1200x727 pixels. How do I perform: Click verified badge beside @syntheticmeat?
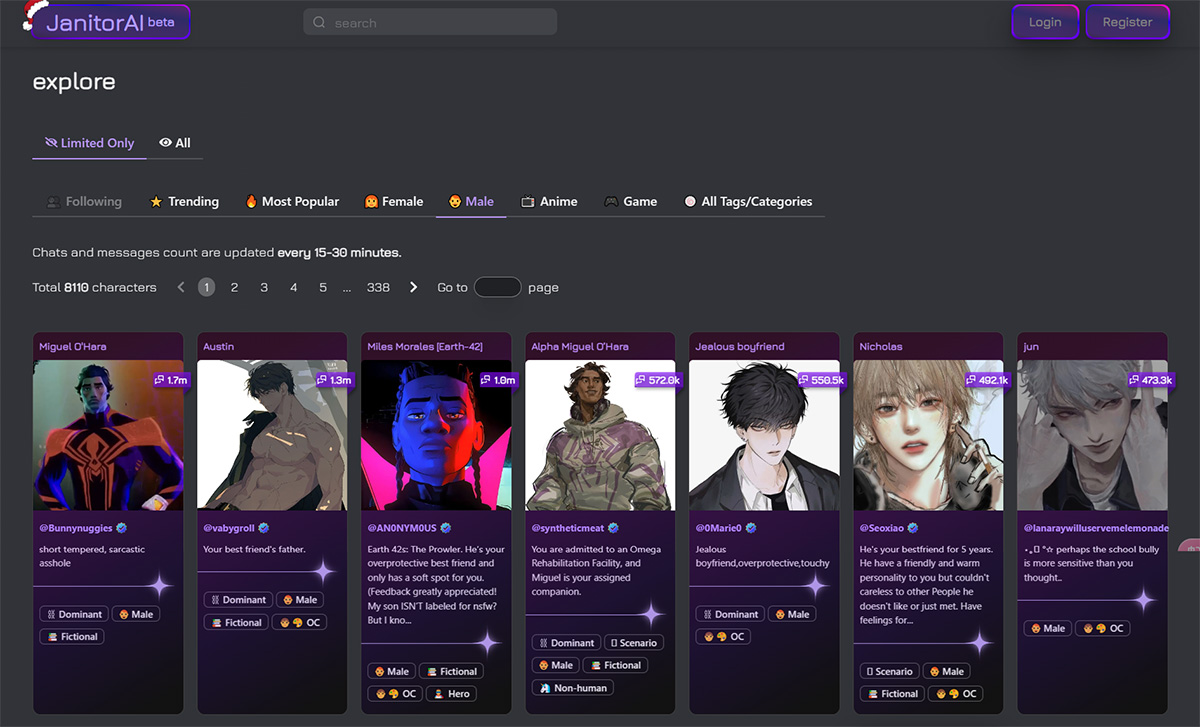613,527
